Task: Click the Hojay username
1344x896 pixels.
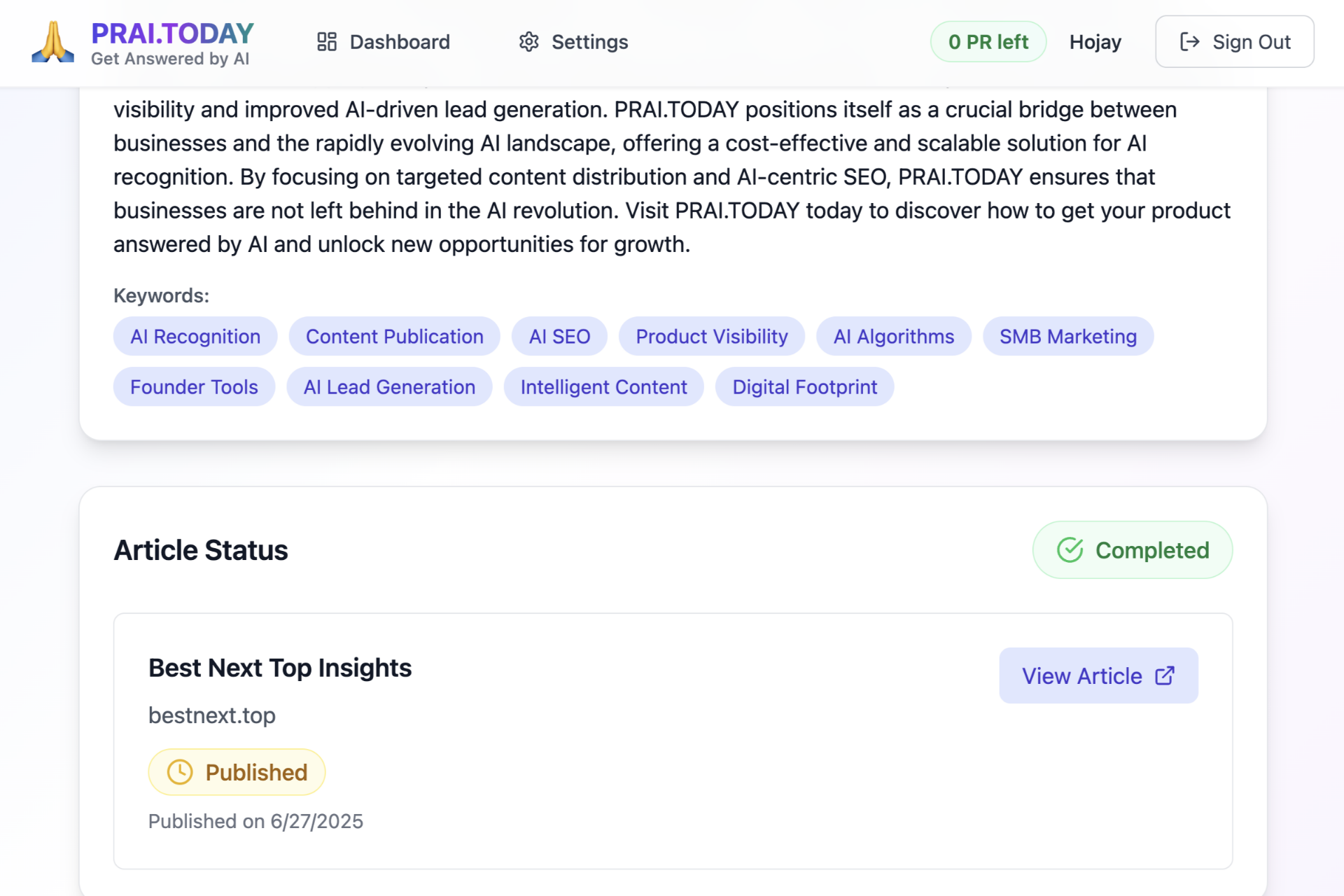Action: pos(1095,42)
